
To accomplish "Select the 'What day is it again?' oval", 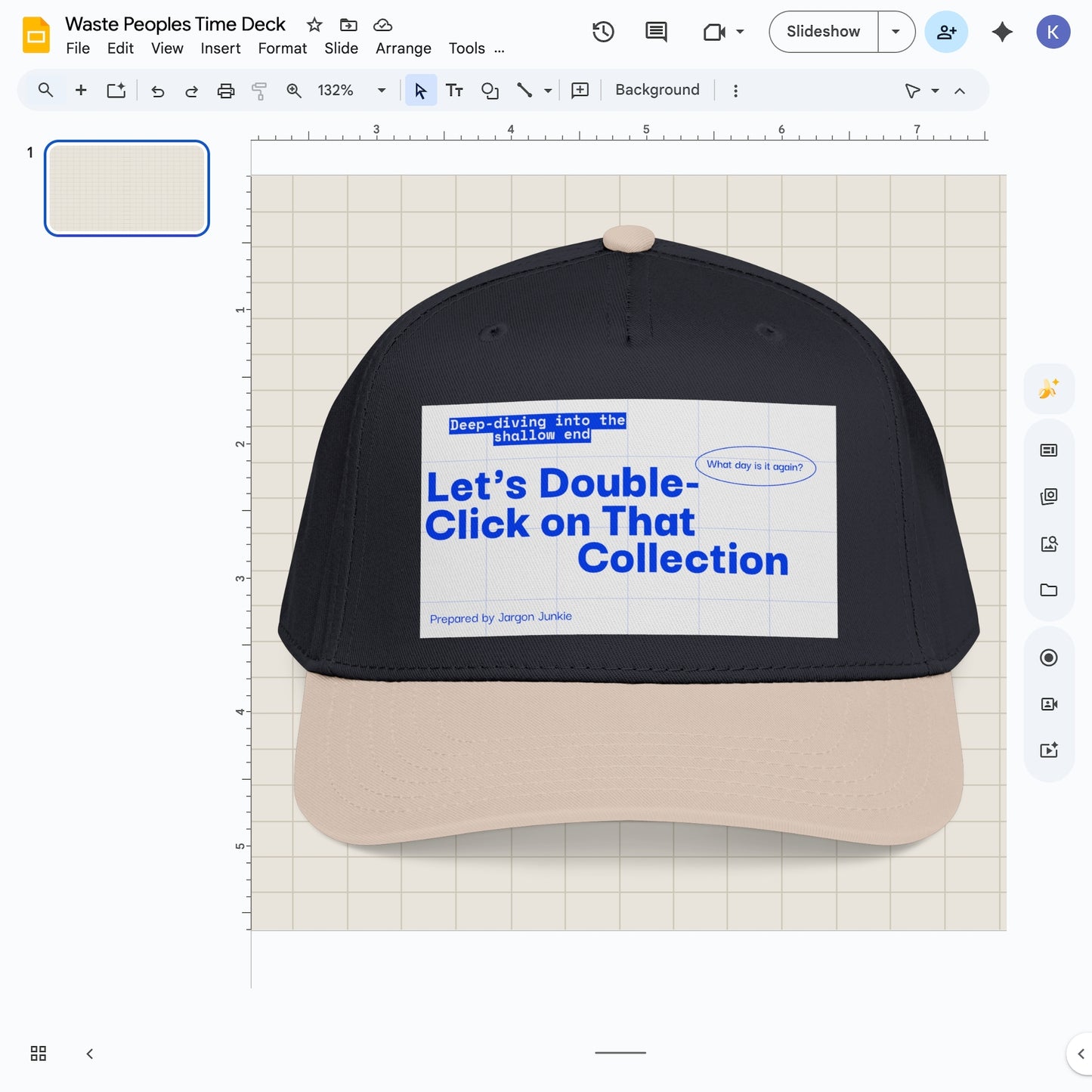I will click(755, 466).
